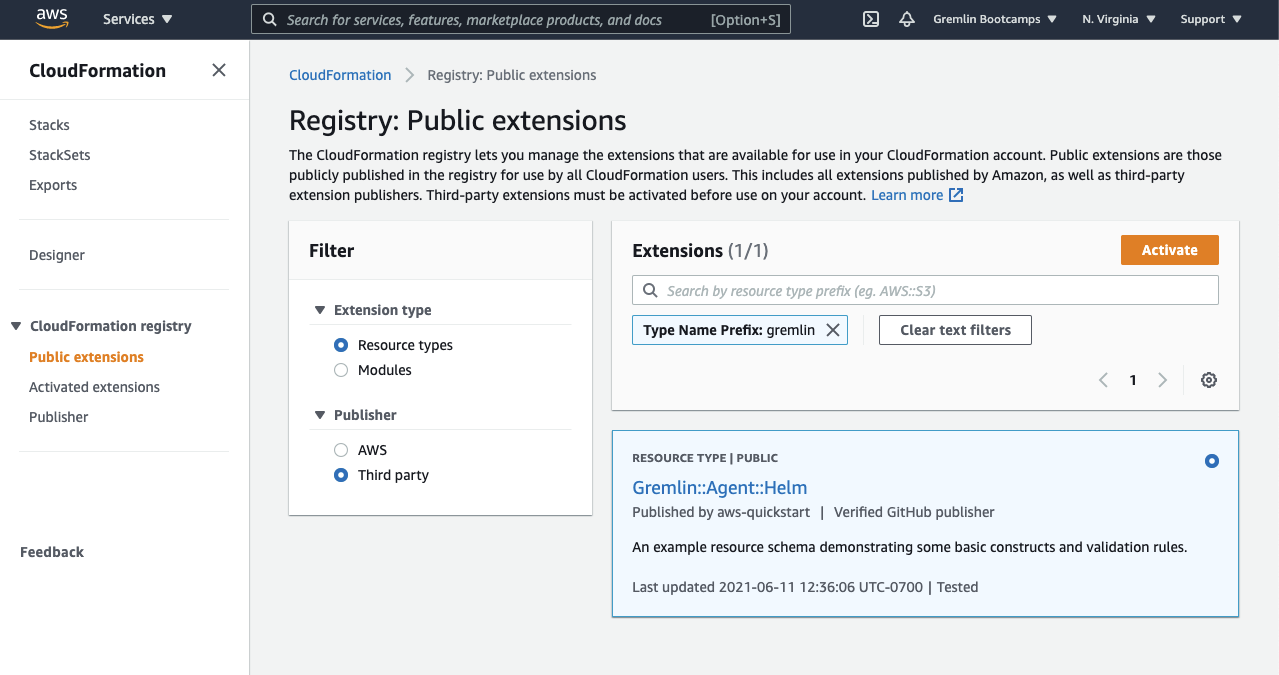Click the magnifier icon in top search bar

tap(269, 19)
